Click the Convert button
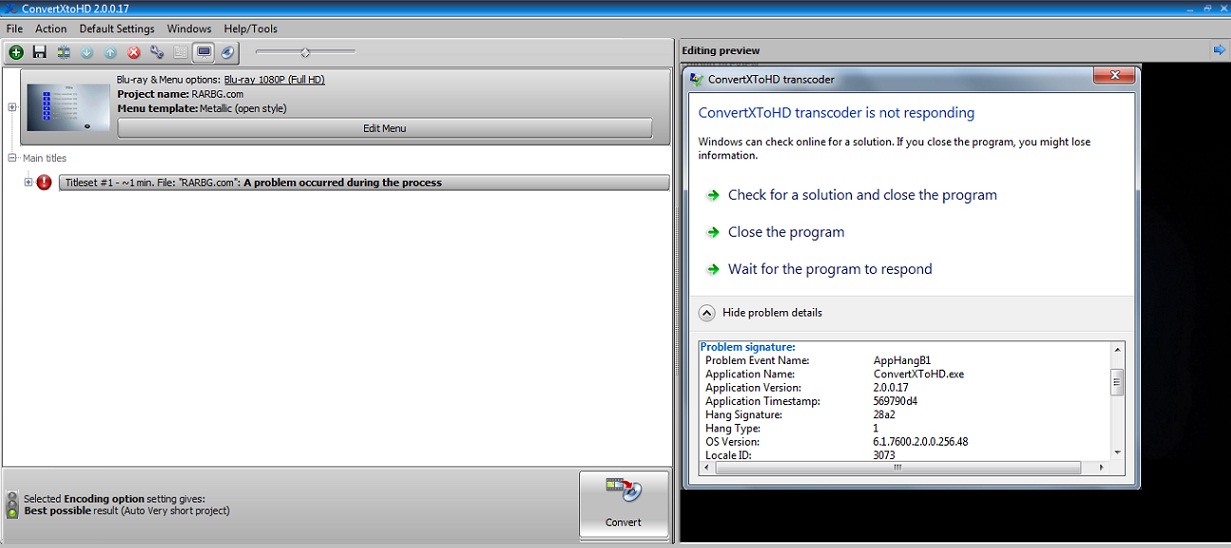 coord(624,504)
